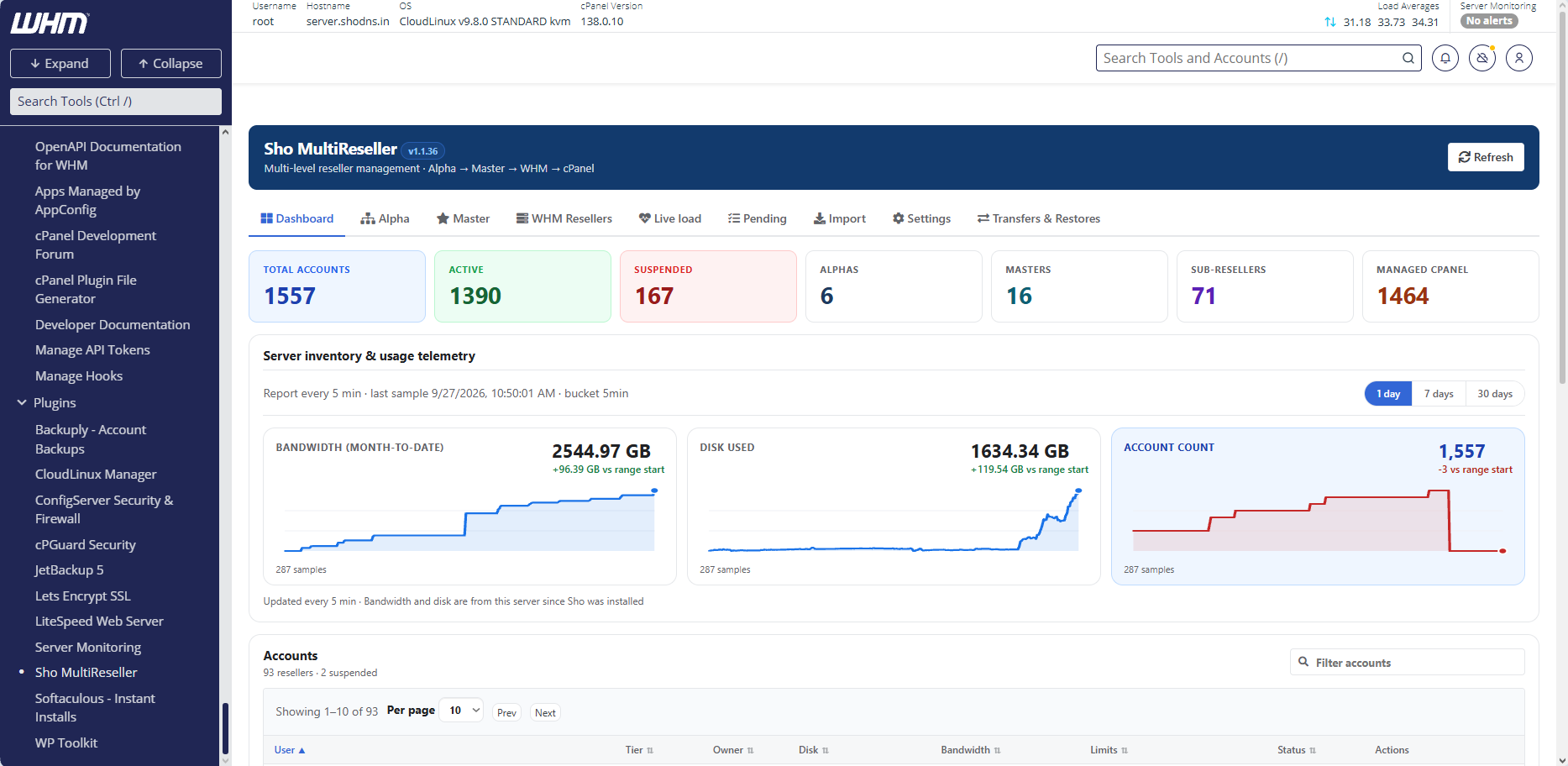Screen dimensions: 1568x766
Task: Click the No alerts badge
Action: pyautogui.click(x=1489, y=21)
